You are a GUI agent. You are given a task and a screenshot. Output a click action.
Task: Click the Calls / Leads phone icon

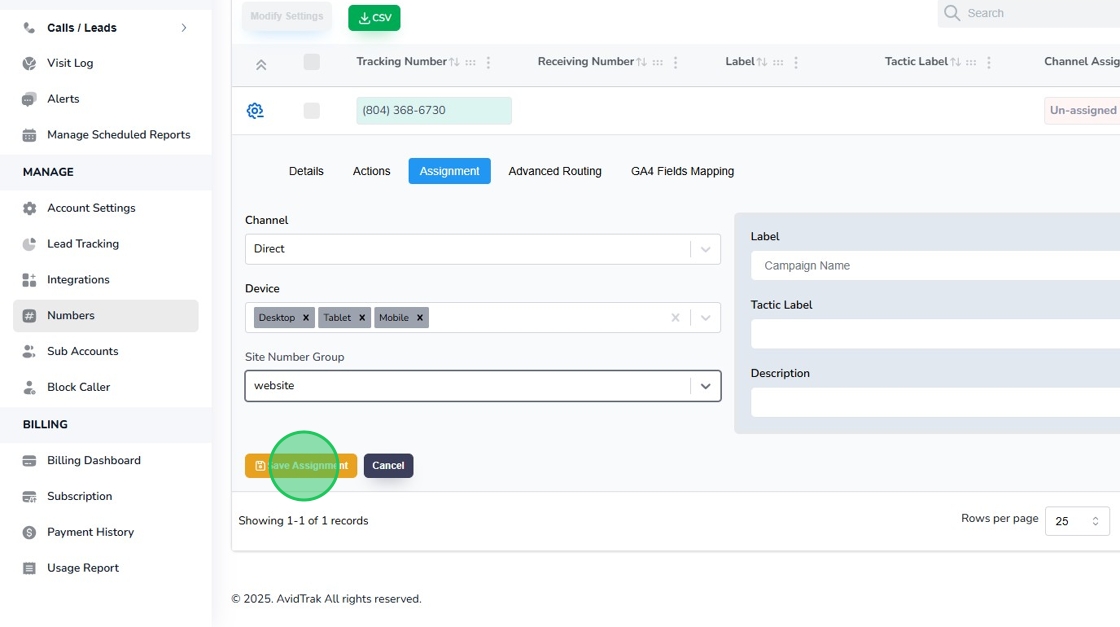29,28
